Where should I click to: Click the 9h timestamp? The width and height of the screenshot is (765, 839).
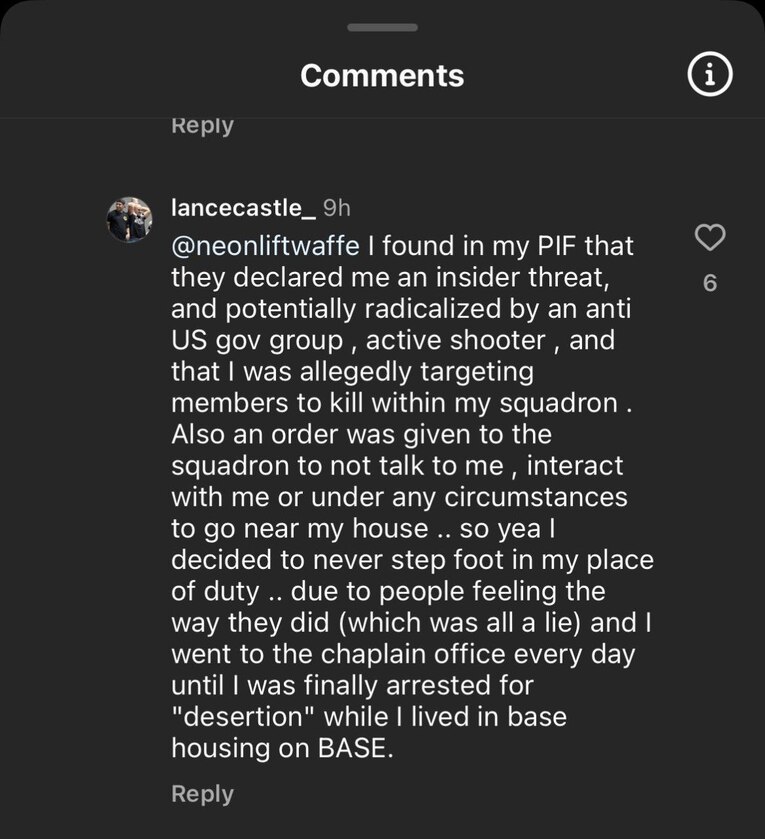point(337,208)
